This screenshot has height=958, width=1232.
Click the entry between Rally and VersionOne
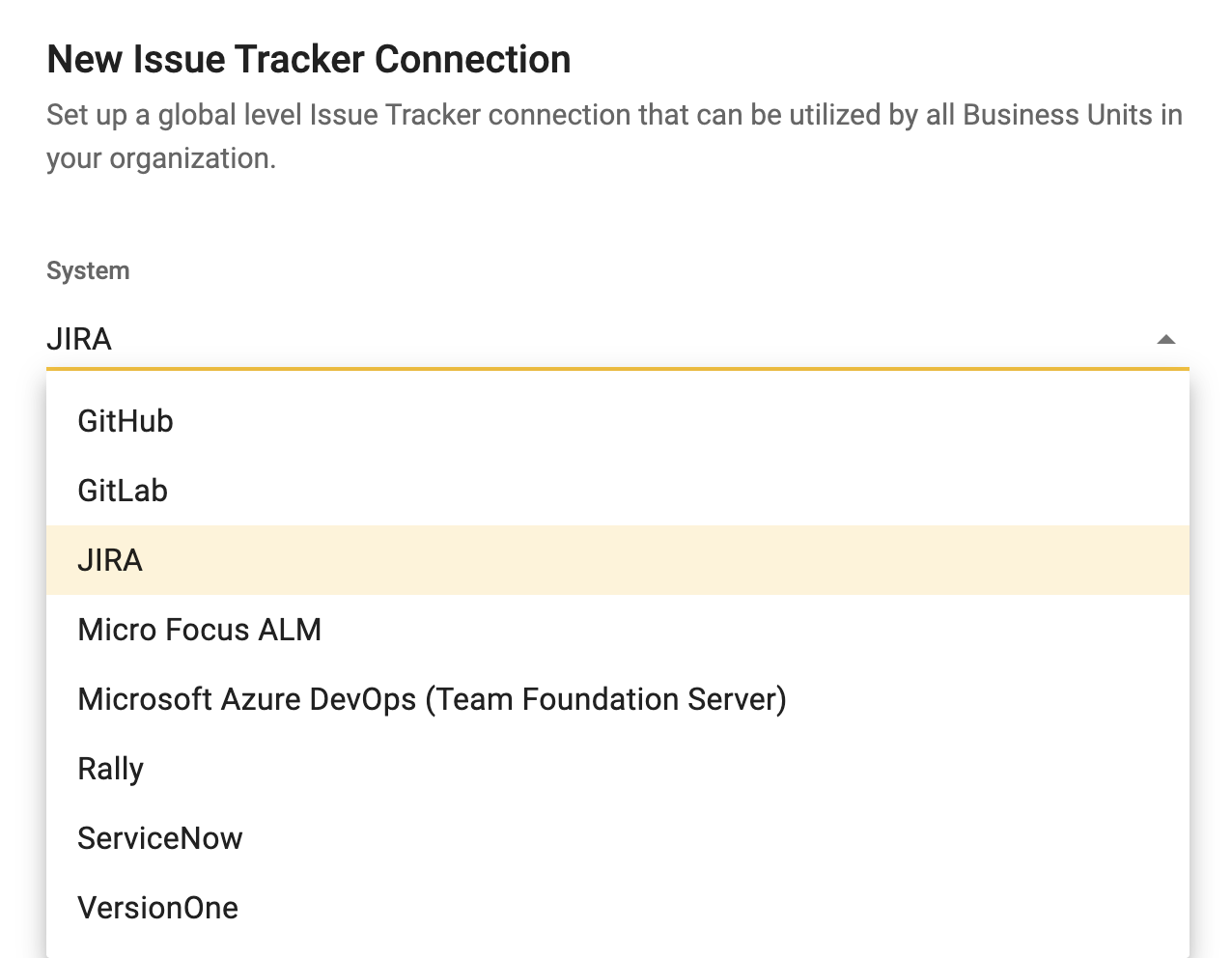click(160, 838)
